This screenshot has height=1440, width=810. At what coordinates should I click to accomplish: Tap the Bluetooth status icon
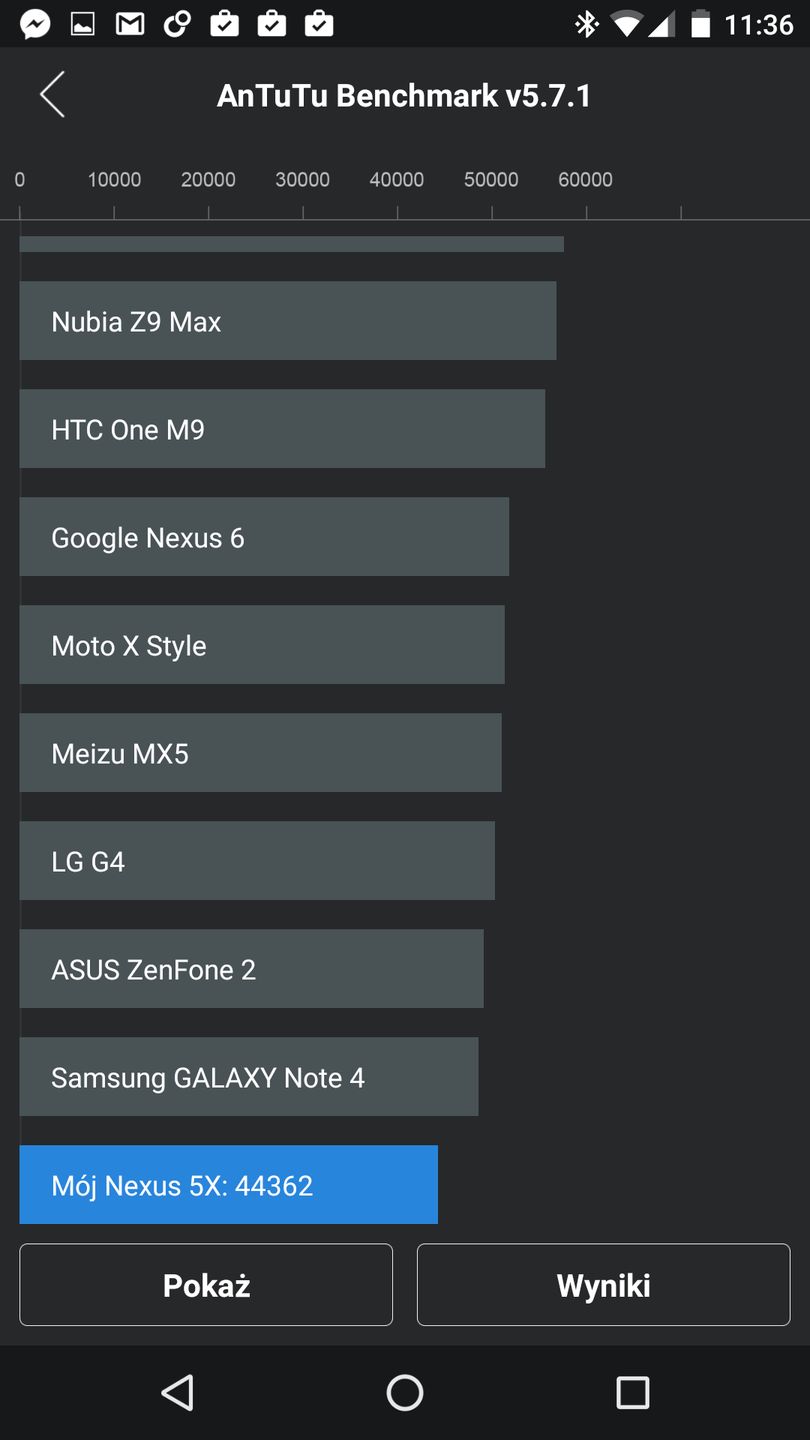585,24
